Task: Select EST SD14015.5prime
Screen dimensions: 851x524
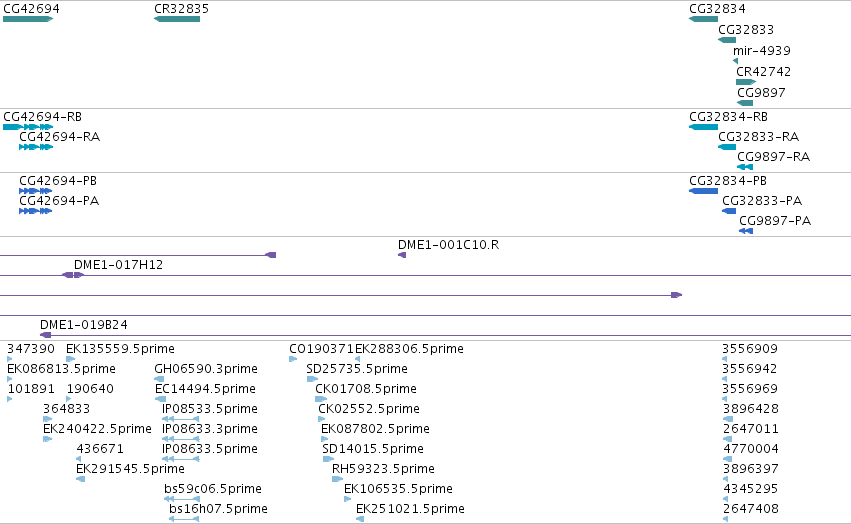Action: point(328,459)
